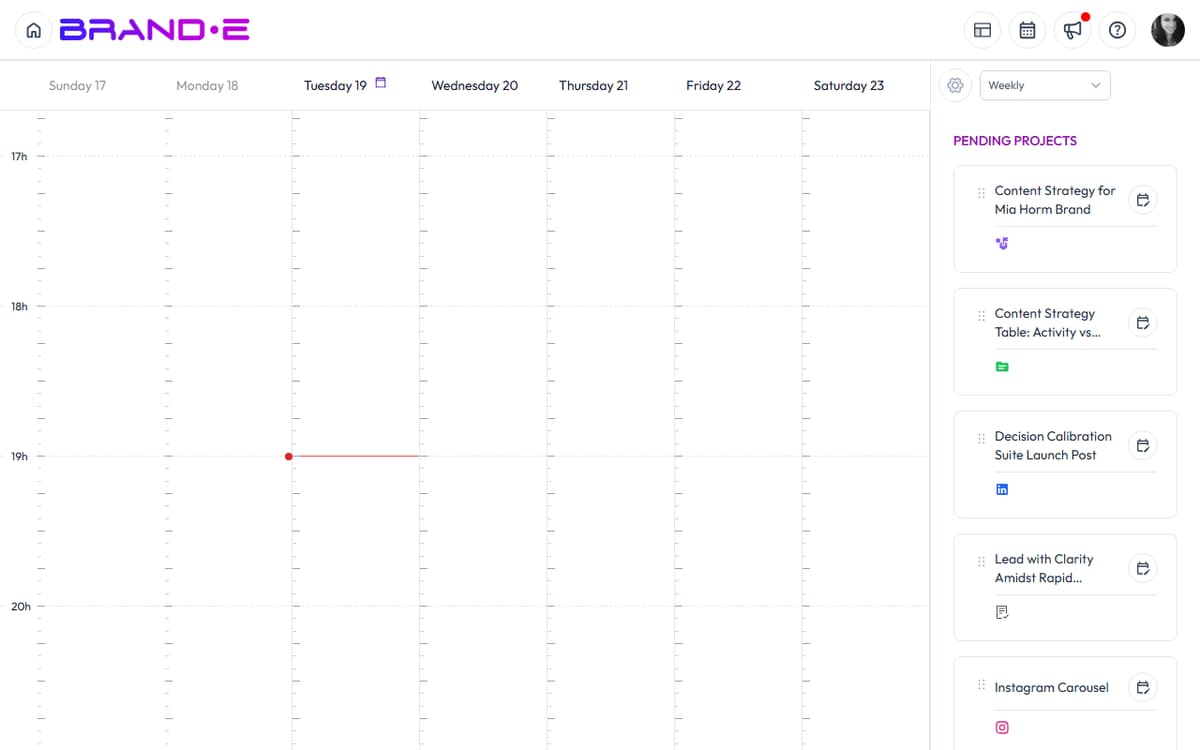Select the Sunday 17 column header
Screen dimensions: 1200x750
point(77,85)
